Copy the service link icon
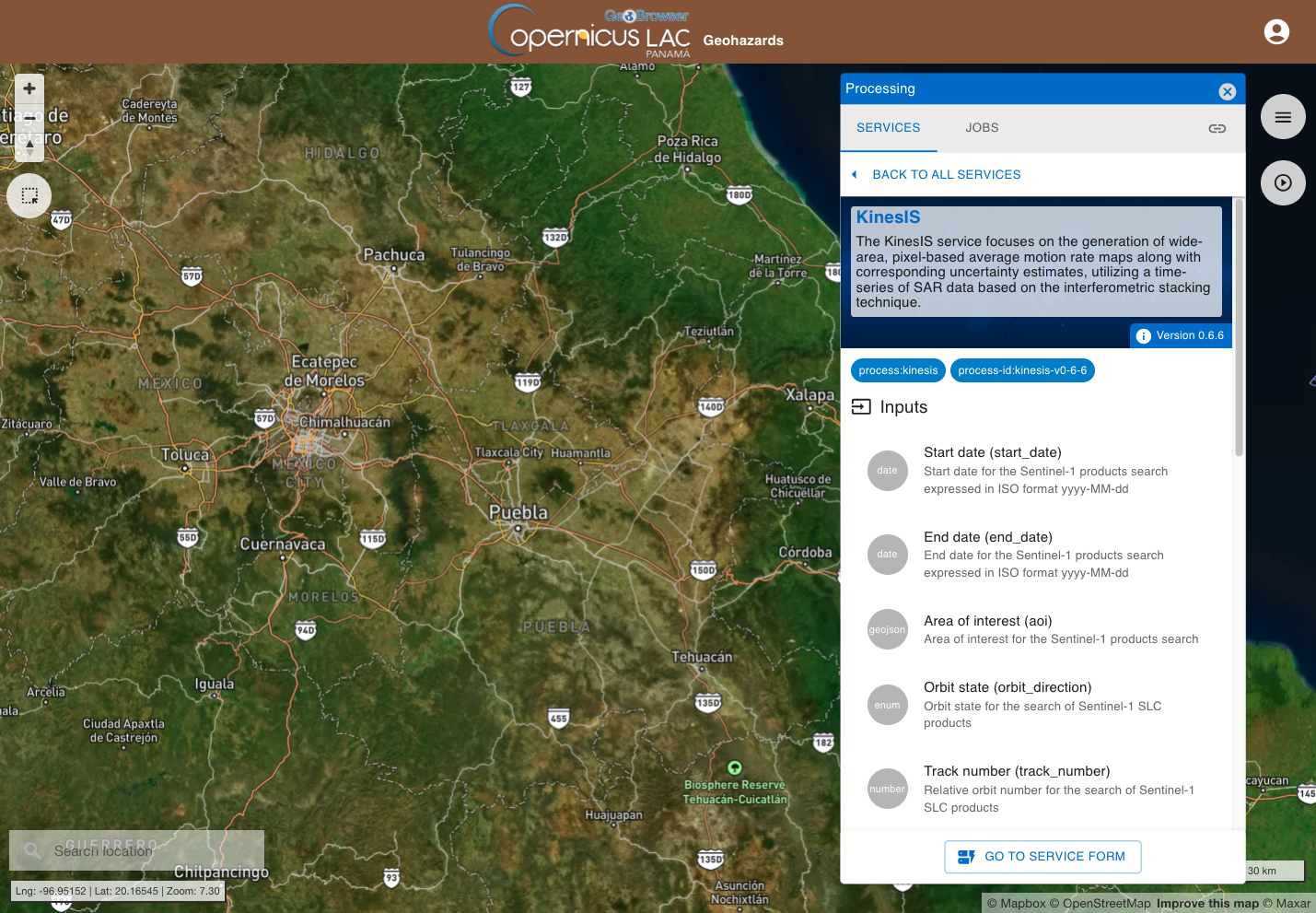Screen dimensions: 1316x913 point(1217,128)
